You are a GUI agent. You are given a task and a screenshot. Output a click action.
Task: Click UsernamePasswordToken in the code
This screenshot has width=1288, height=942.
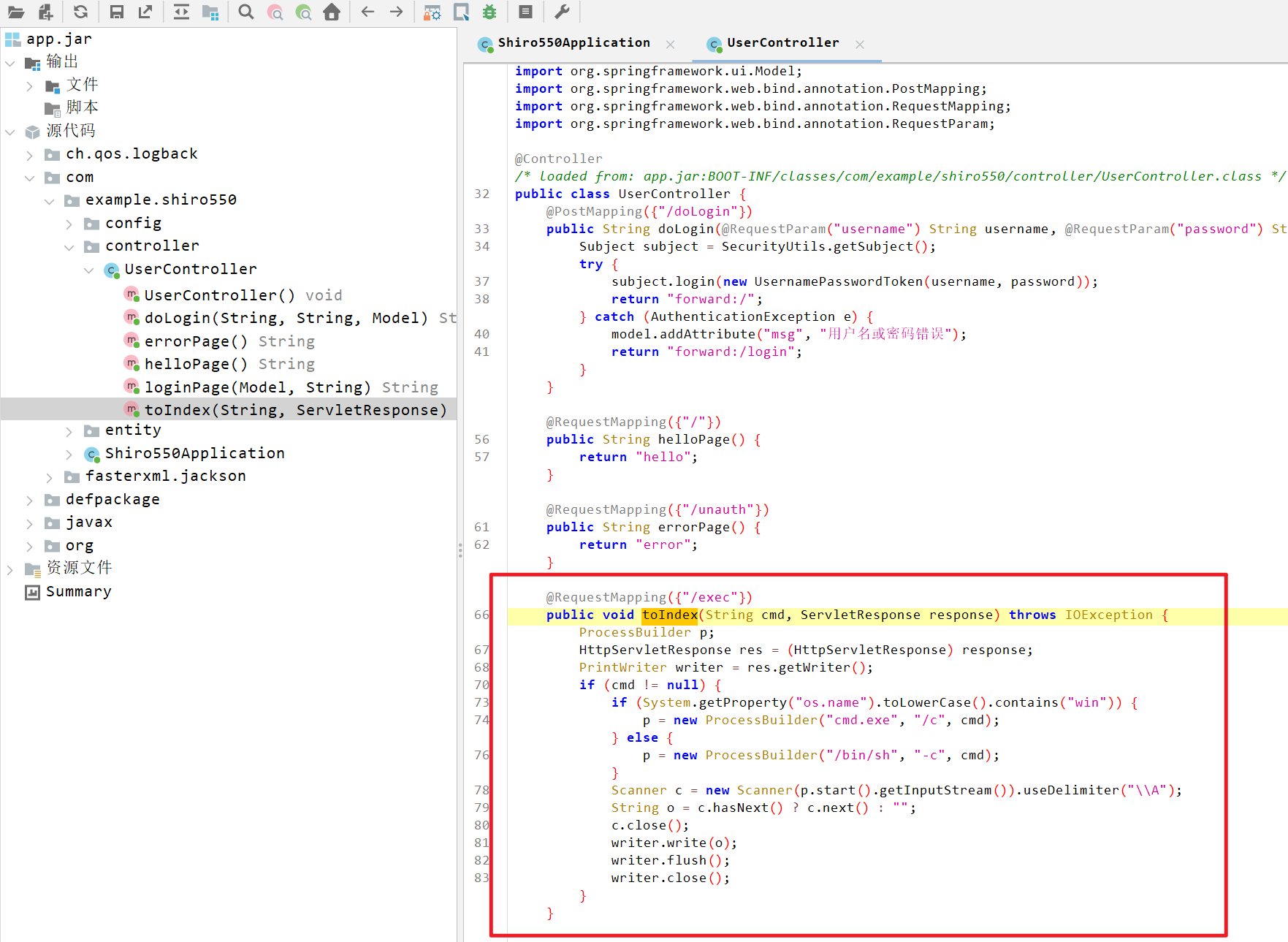pos(839,282)
